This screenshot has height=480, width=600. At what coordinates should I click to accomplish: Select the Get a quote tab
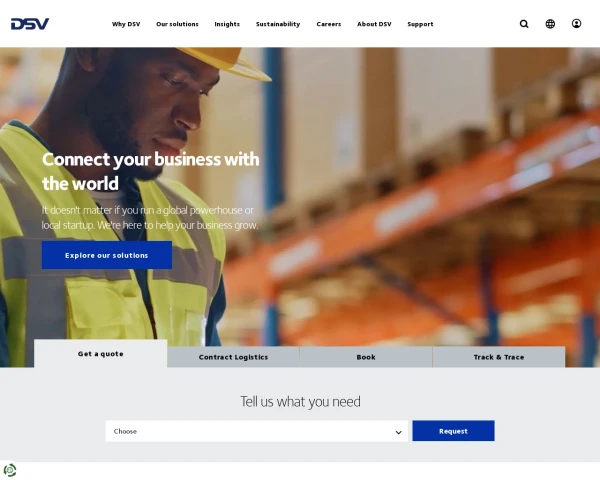(x=101, y=354)
